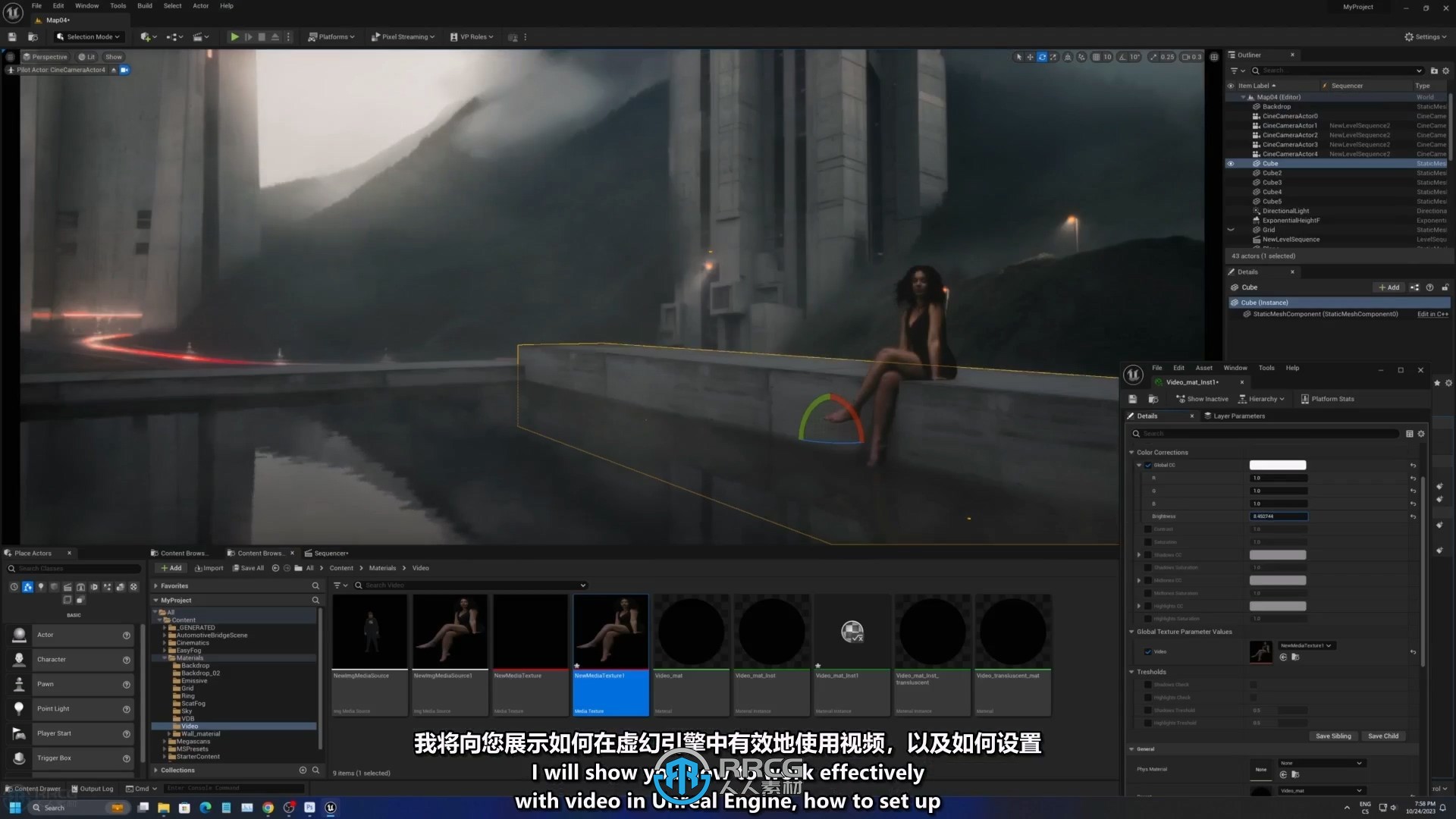Click the Asset menu in details panel
Screen dimensions: 1456x819
pyautogui.click(x=1203, y=368)
